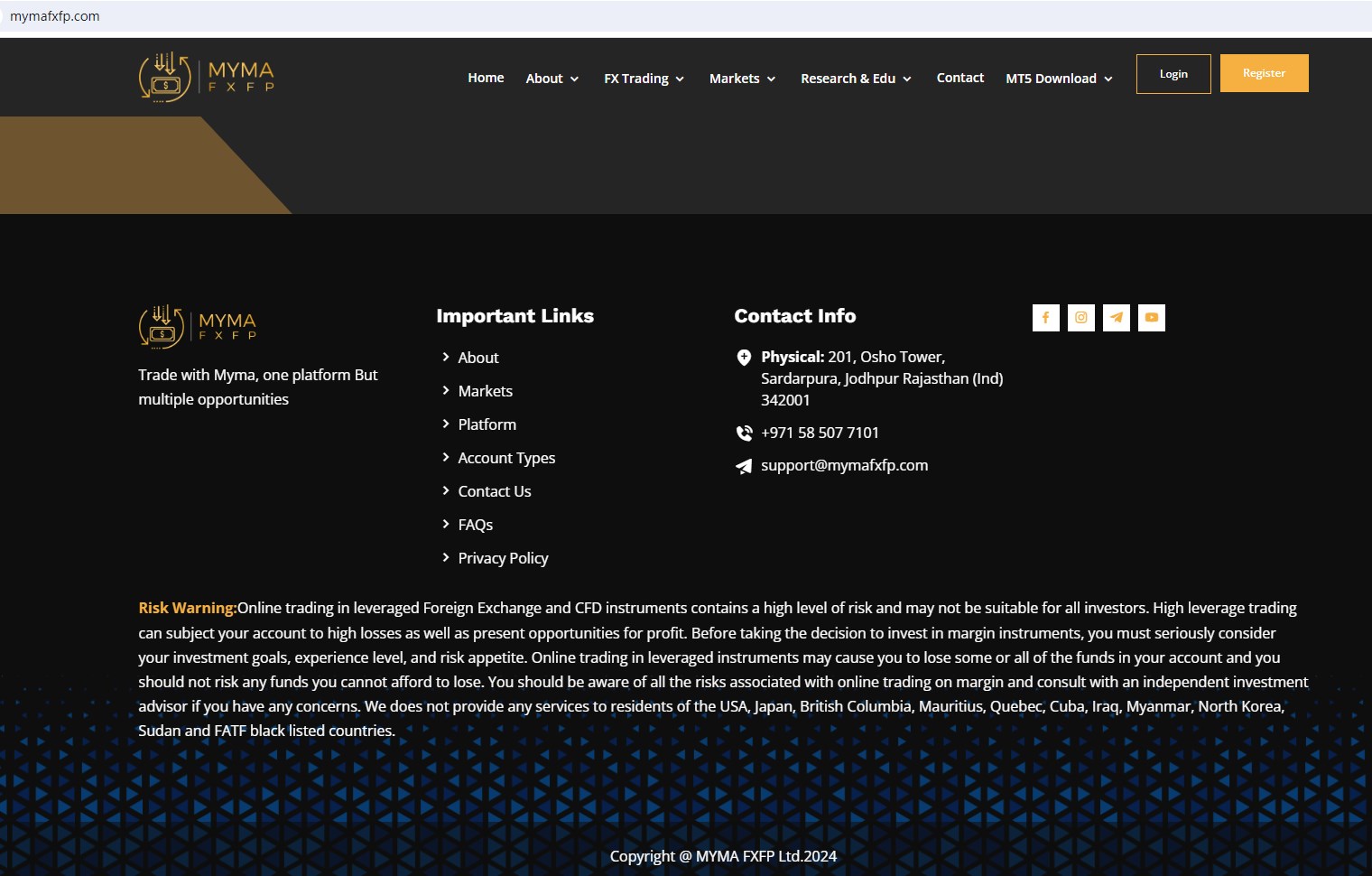Image resolution: width=1372 pixels, height=876 pixels.
Task: Open the YouTube social icon
Action: coord(1151,317)
